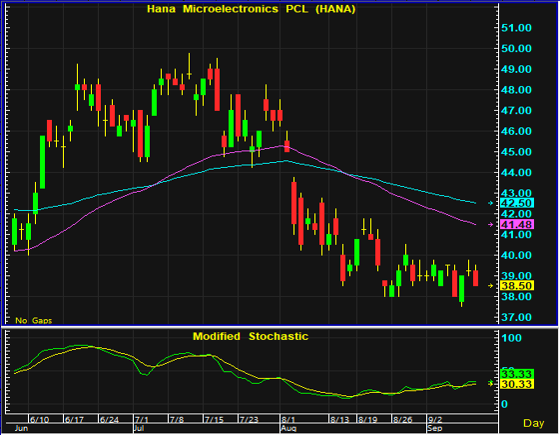The image size is (560, 435).
Task: Click the cyan arrow beside 42.50
Action: coord(491,203)
